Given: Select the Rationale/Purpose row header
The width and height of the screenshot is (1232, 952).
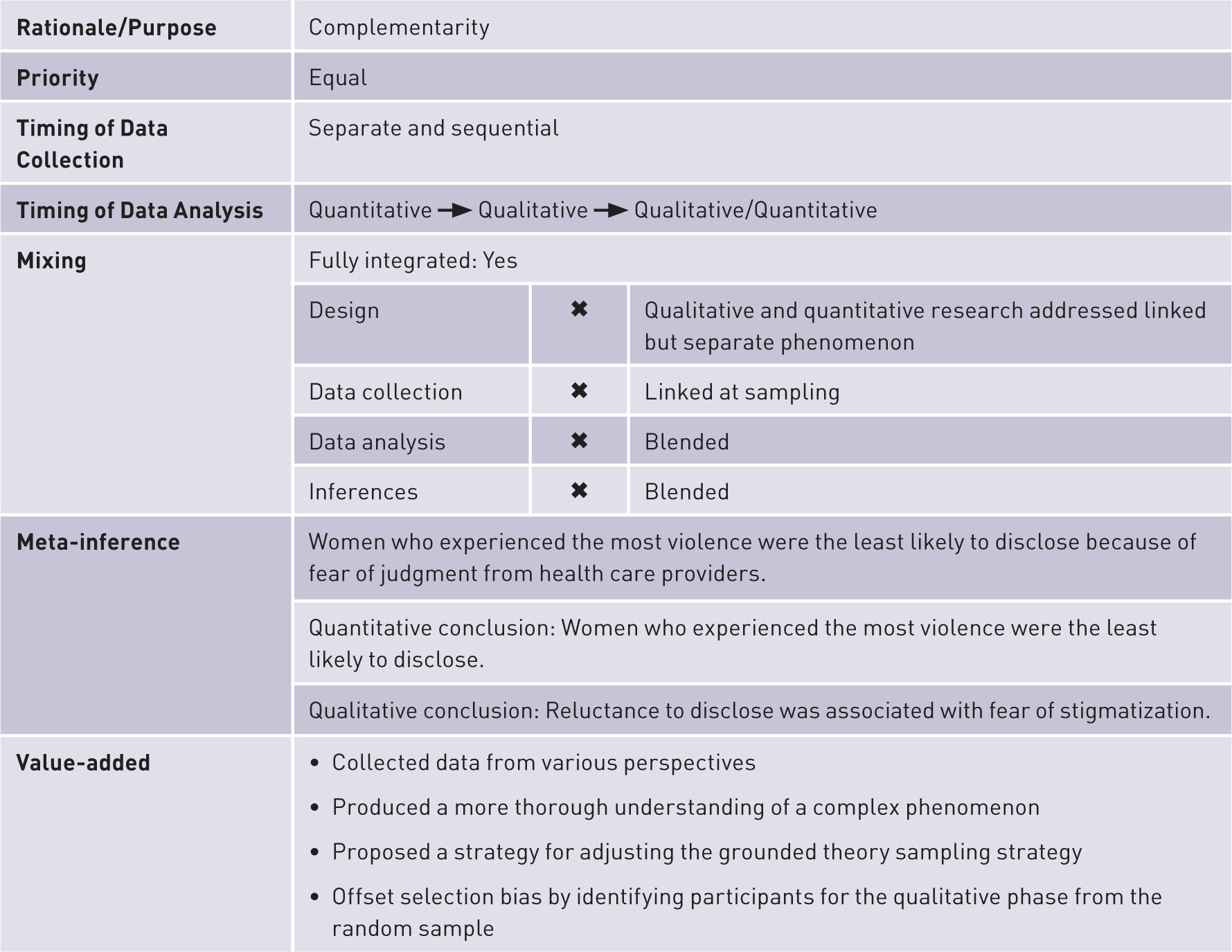Looking at the screenshot, I should click(116, 28).
